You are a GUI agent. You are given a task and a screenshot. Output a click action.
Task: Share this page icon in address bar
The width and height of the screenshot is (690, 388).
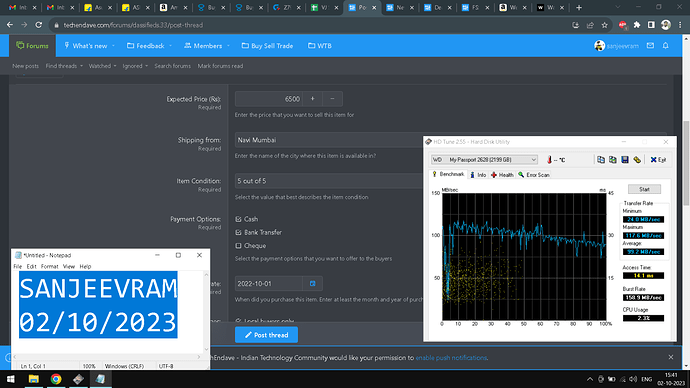click(x=590, y=25)
